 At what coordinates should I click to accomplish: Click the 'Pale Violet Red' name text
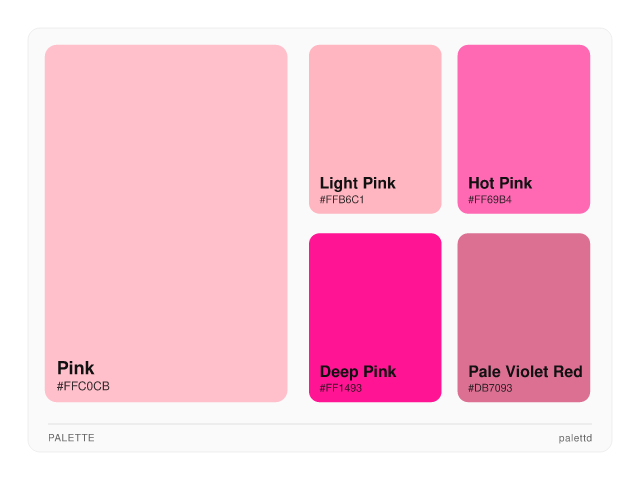(x=525, y=372)
